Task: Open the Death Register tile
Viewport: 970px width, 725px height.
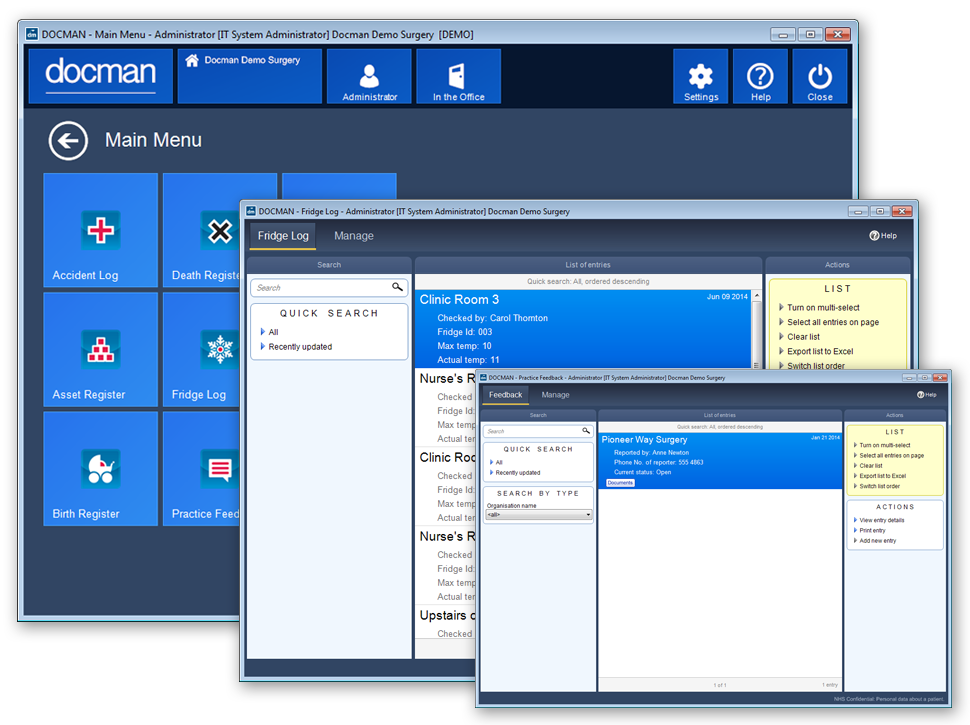Action: [202, 230]
